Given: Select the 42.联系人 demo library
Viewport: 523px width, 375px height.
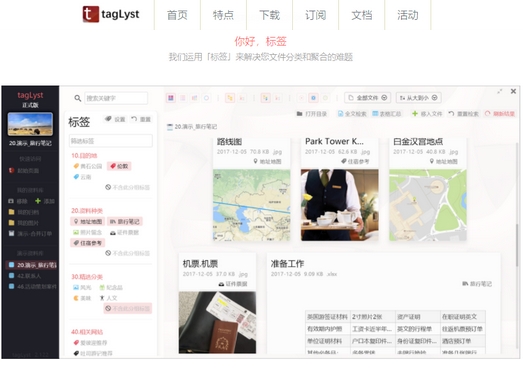Looking at the screenshot, I should pyautogui.click(x=25, y=276).
